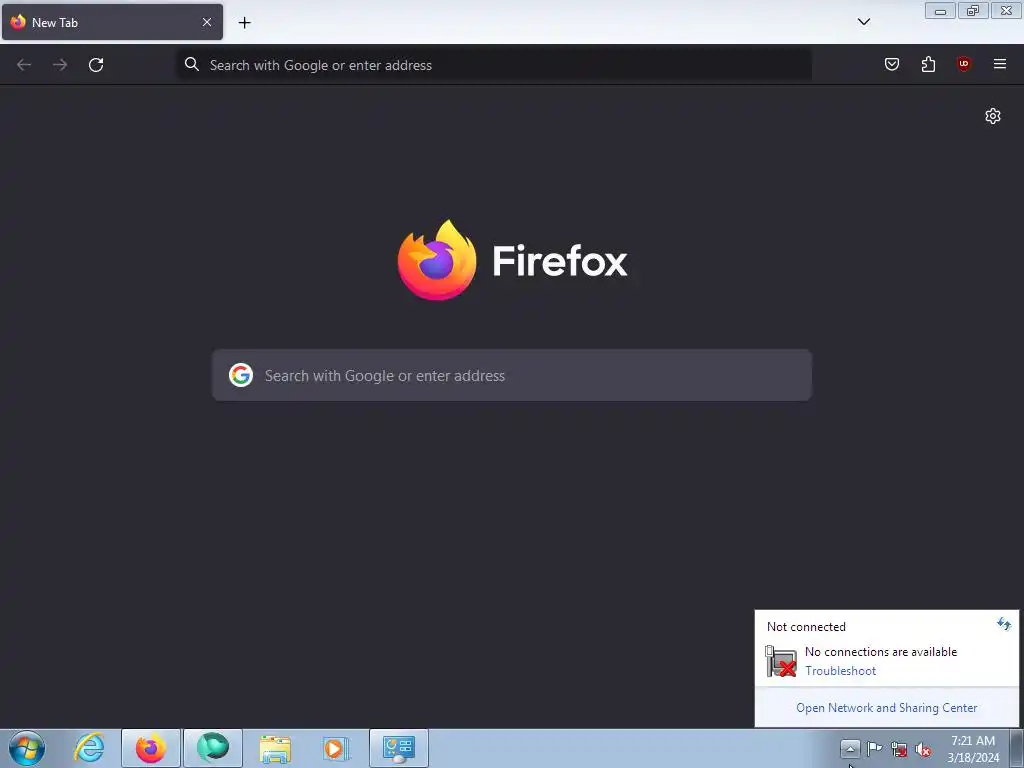
Task: Click the Show desktop strip
Action: [x=1017, y=748]
